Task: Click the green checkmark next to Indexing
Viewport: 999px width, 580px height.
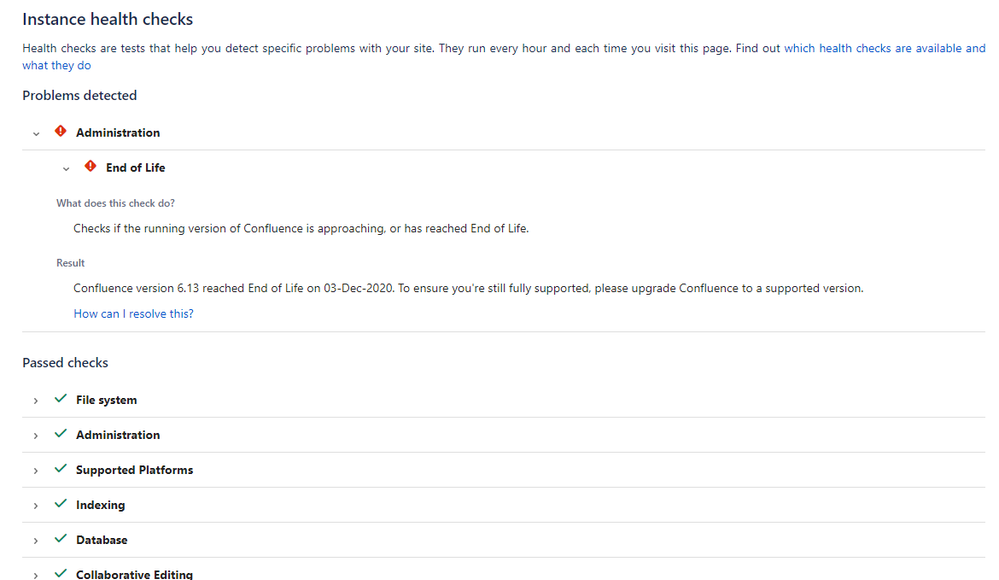Action: (61, 504)
